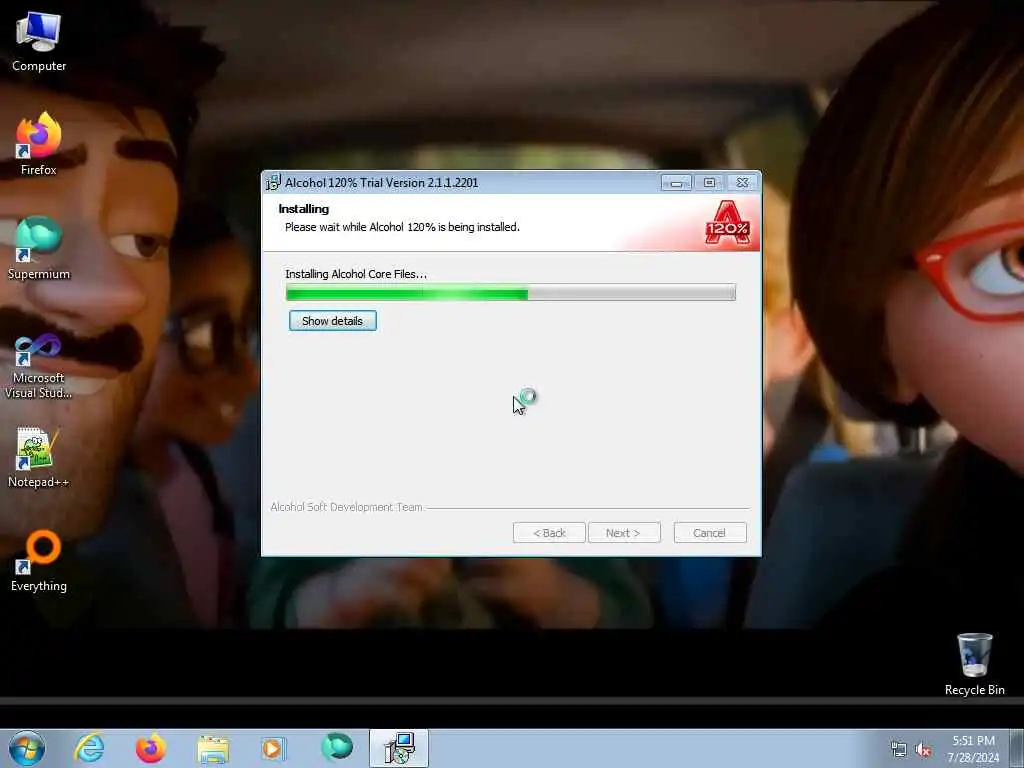
Task: Click the muted volume tray icon
Action: pyautogui.click(x=923, y=750)
